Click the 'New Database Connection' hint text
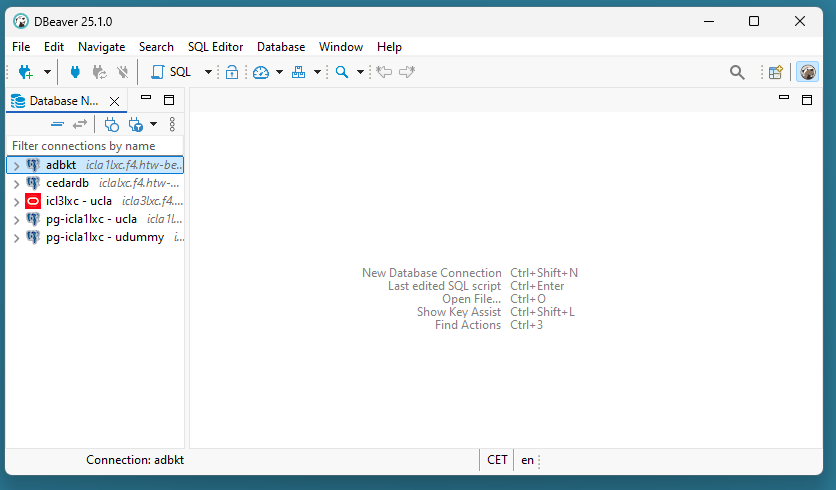This screenshot has width=836, height=490. point(432,273)
